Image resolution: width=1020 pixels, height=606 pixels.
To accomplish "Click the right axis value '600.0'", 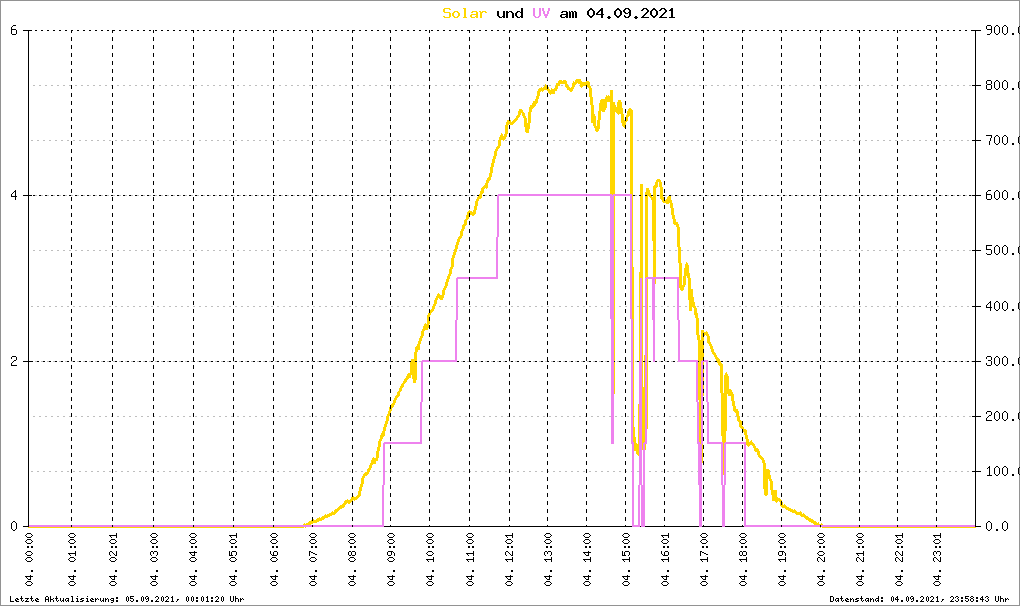I will (1002, 196).
